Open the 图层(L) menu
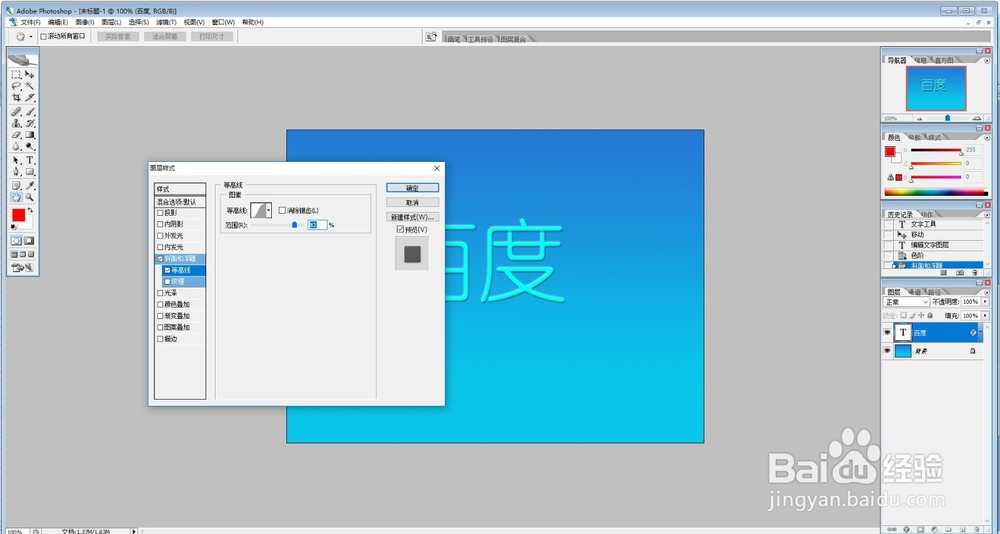The height and width of the screenshot is (534, 1000). click(111, 22)
